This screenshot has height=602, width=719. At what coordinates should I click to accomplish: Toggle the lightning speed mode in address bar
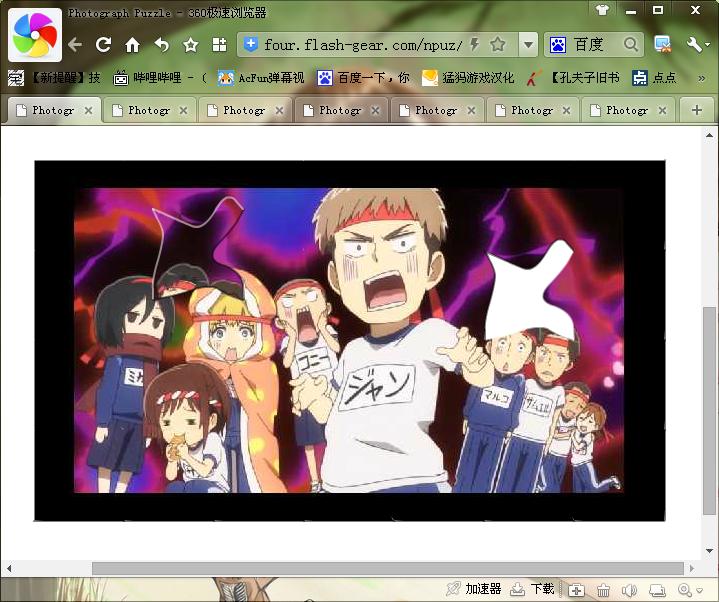click(x=474, y=45)
